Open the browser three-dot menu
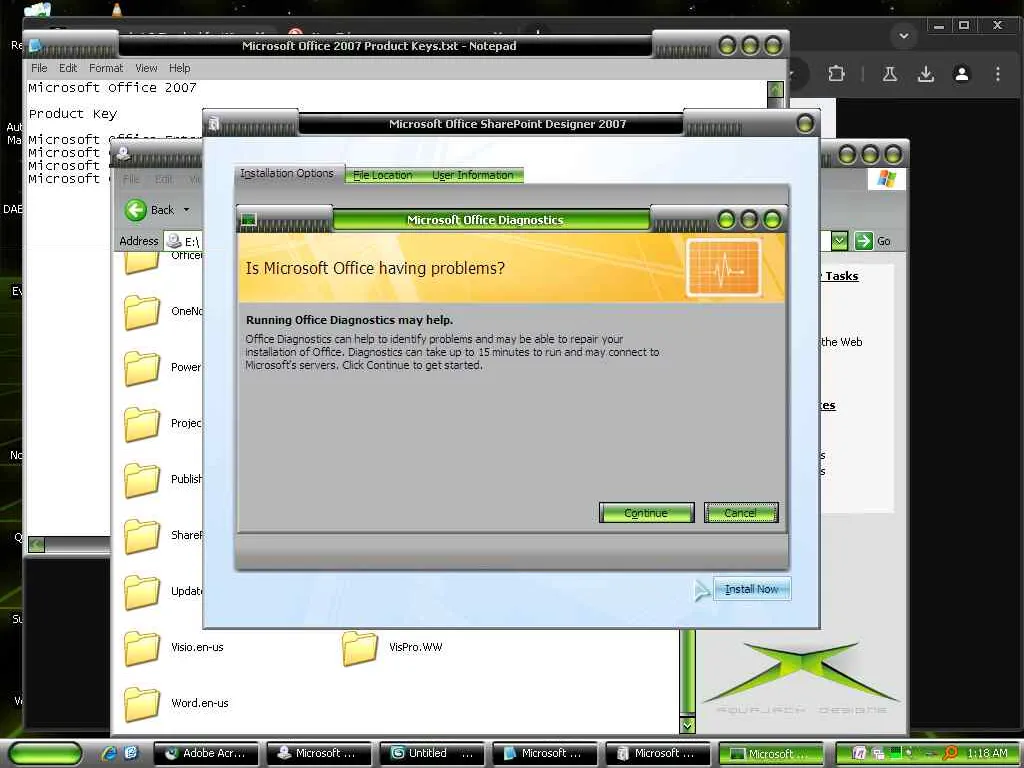The image size is (1024, 768). point(997,74)
